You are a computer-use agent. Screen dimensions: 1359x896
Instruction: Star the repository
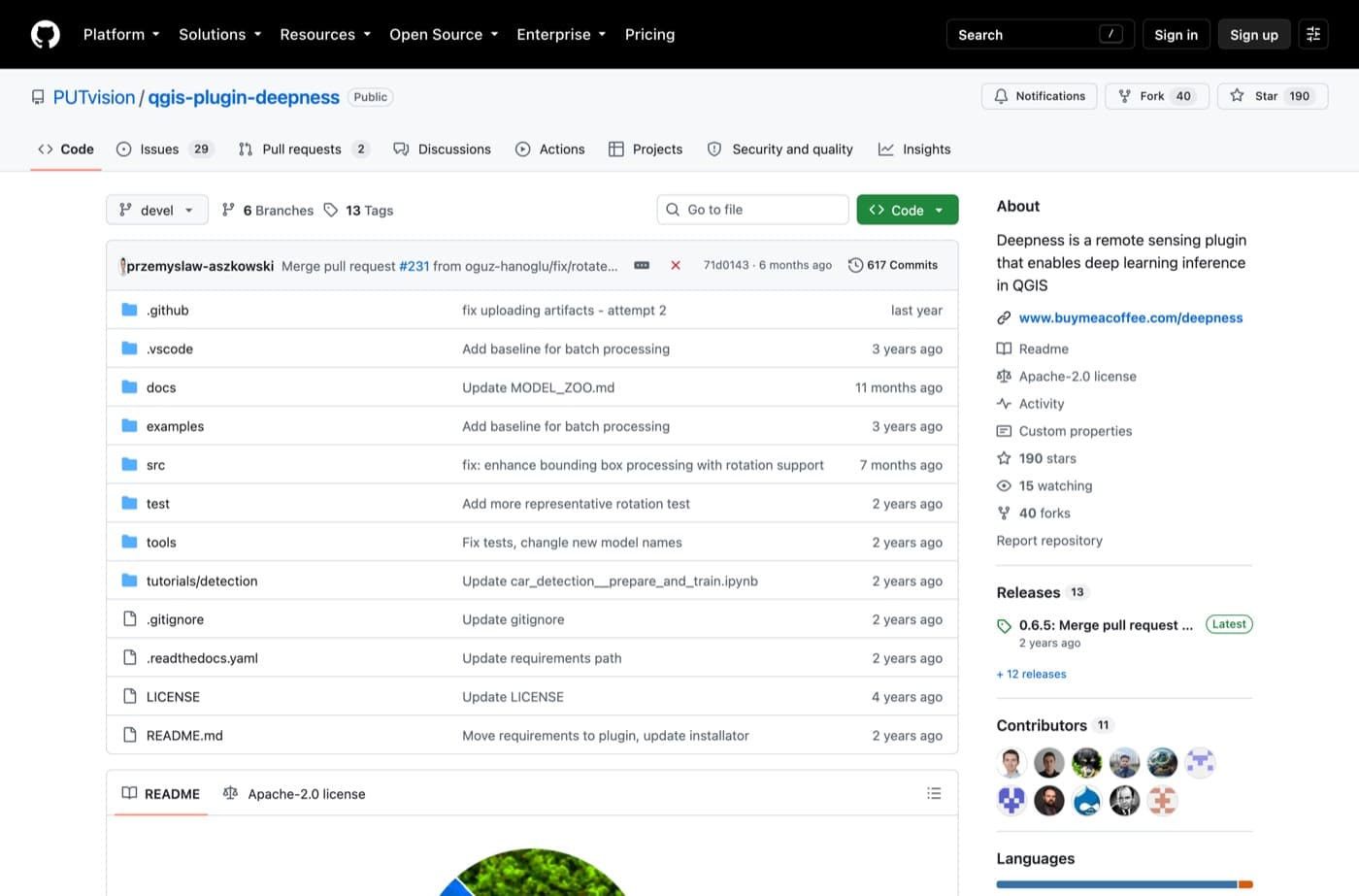point(1273,96)
